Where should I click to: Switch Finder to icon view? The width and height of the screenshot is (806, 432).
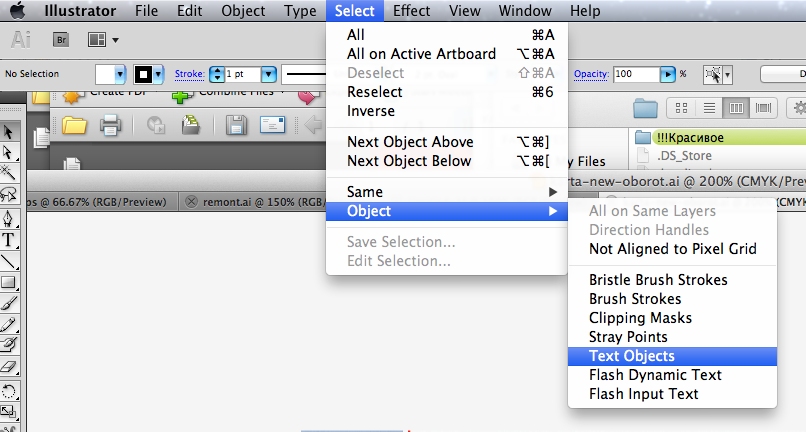point(682,108)
